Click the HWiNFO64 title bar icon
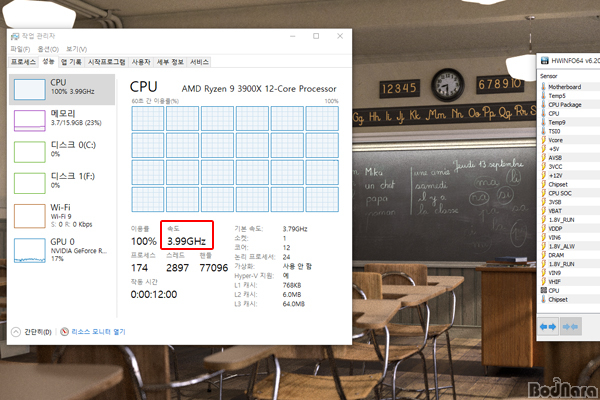The height and width of the screenshot is (400, 600). point(544,60)
